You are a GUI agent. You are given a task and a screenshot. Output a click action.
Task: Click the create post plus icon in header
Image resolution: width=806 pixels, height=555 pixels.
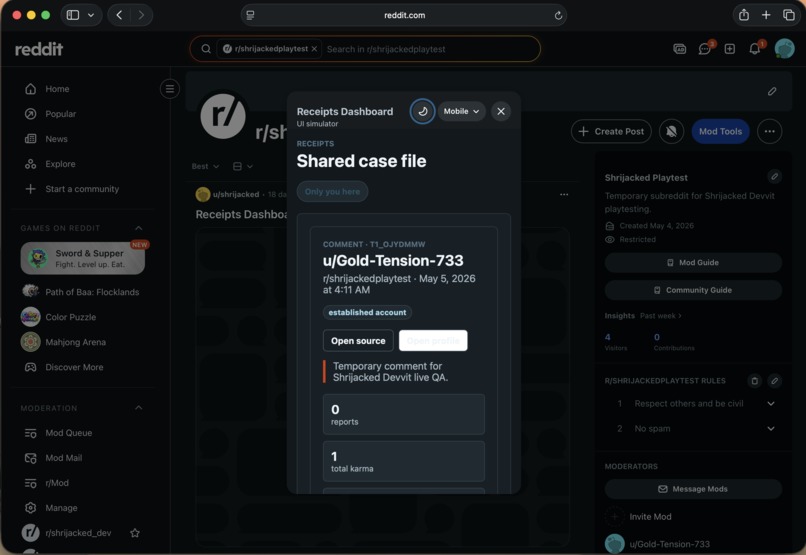pyautogui.click(x=729, y=49)
